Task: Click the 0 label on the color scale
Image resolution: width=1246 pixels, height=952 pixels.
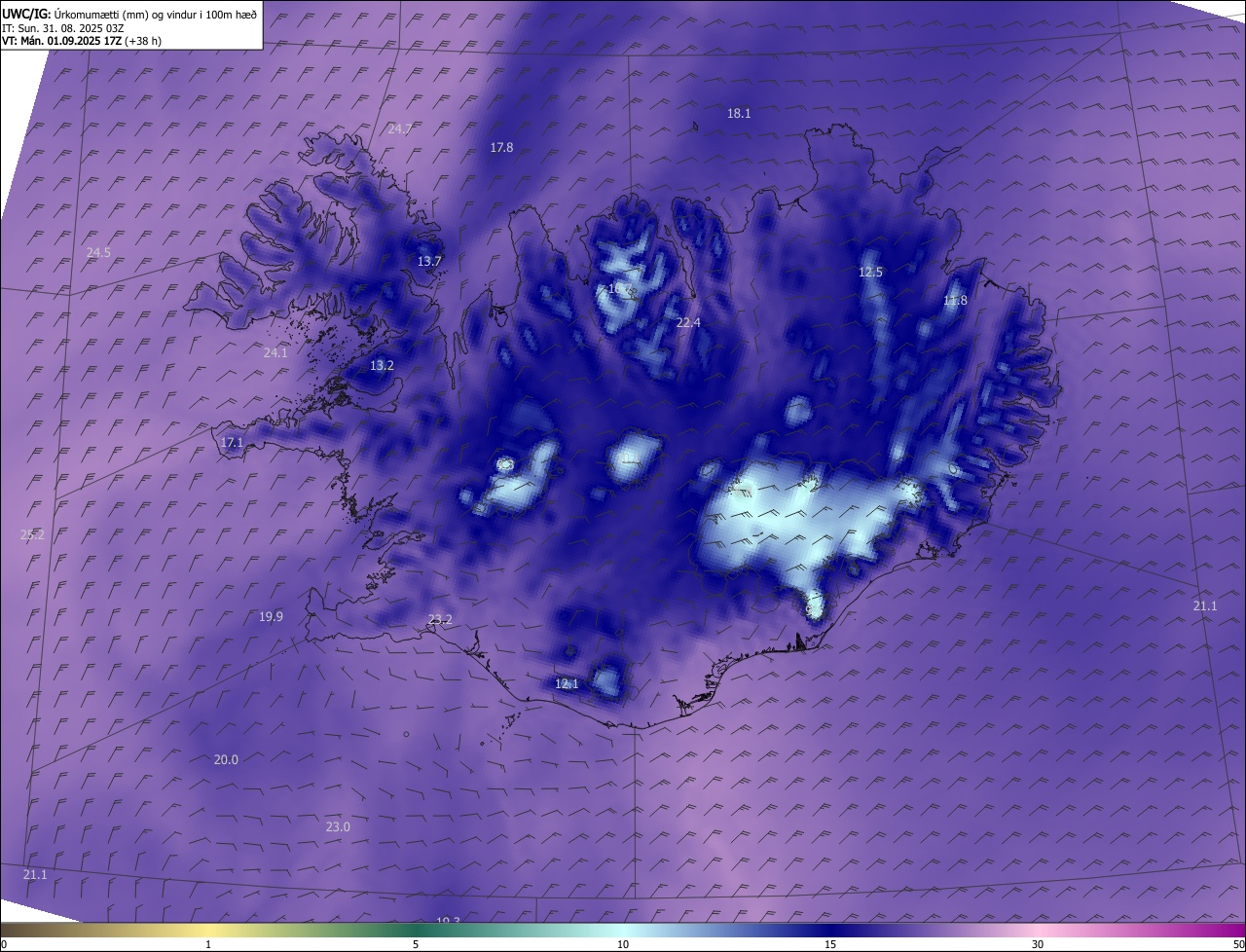Action: point(4,944)
